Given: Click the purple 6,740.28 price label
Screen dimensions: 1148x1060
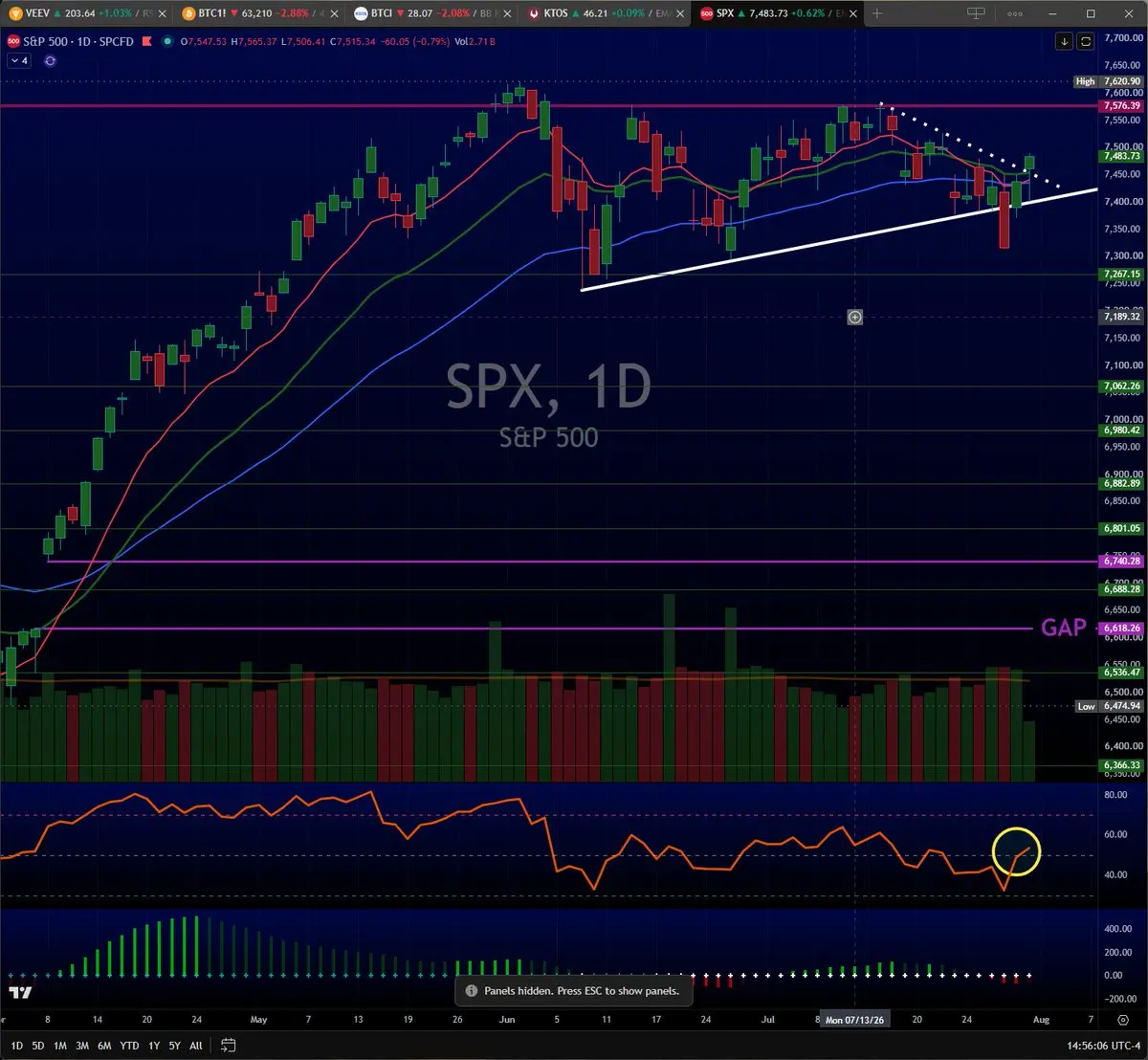Looking at the screenshot, I should point(1121,562).
